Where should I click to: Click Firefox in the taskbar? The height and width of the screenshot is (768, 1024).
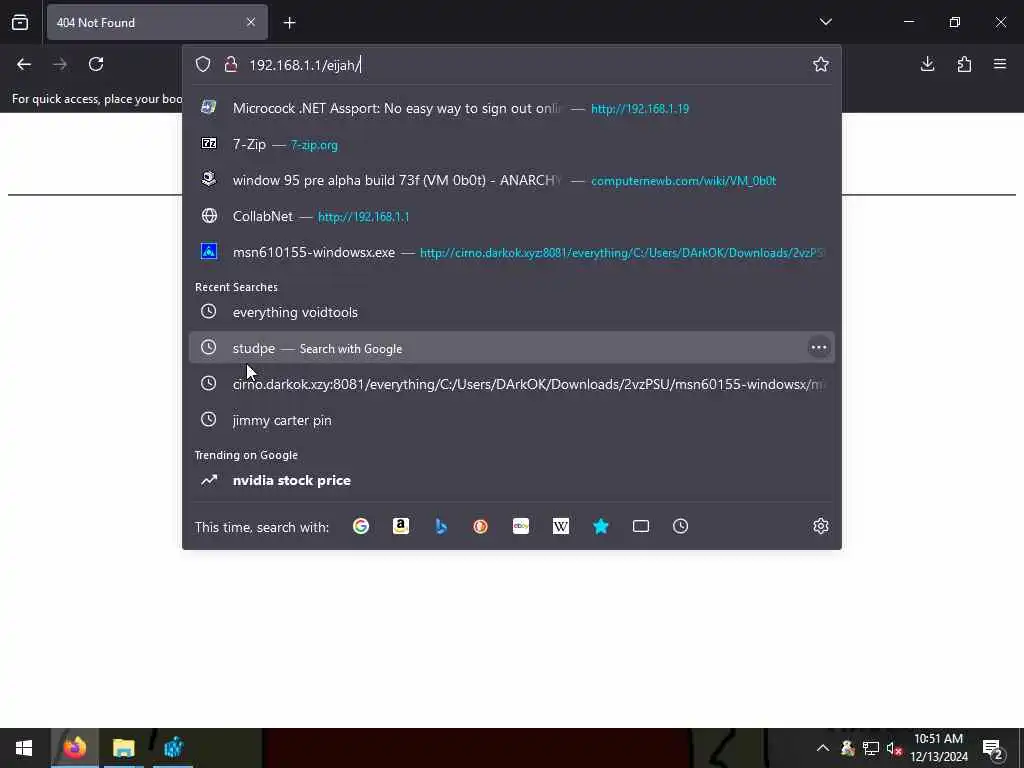pyautogui.click(x=74, y=748)
